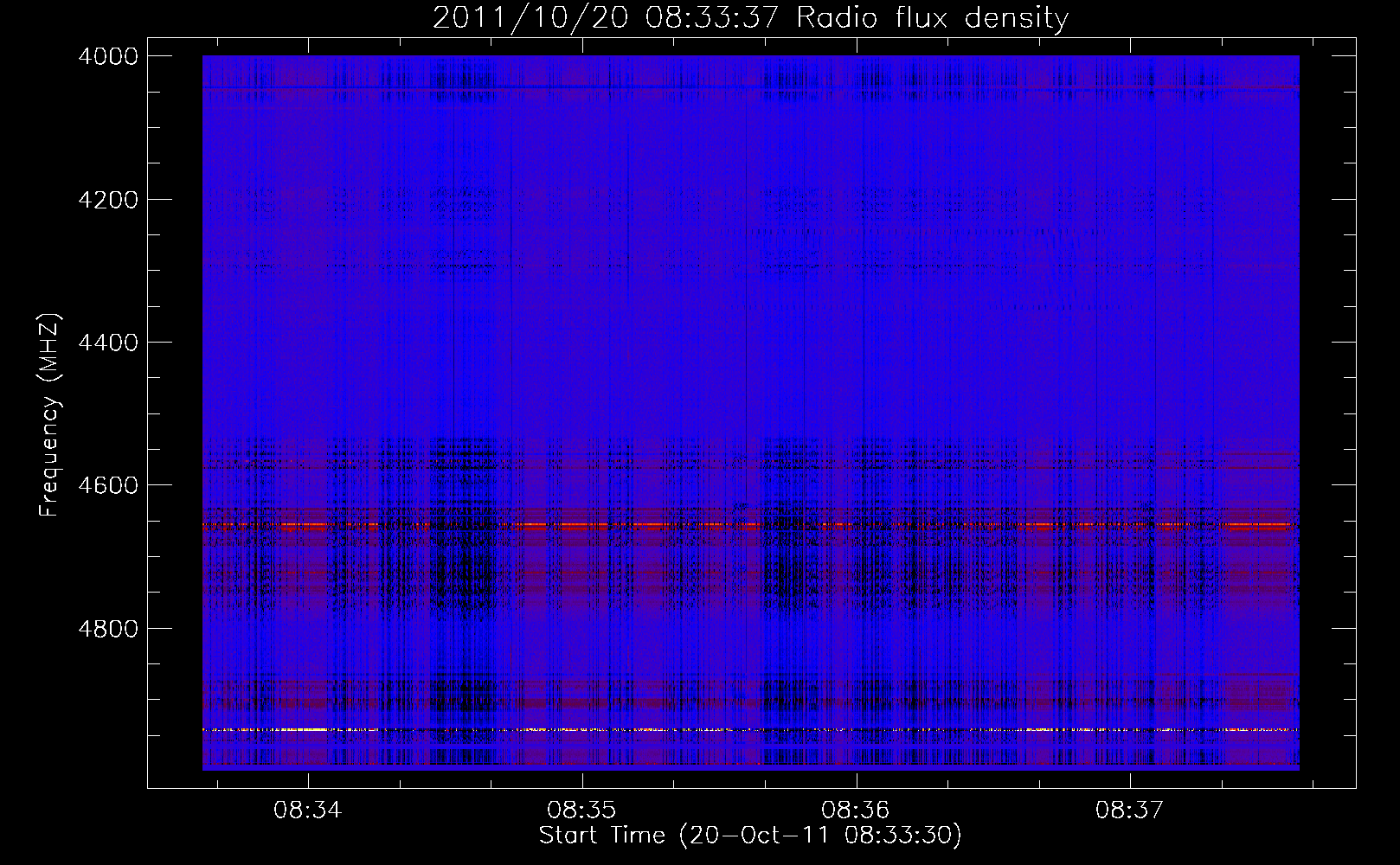This screenshot has height=865, width=1400.
Task: Click the 08:36 time tick label
Action: (856, 811)
